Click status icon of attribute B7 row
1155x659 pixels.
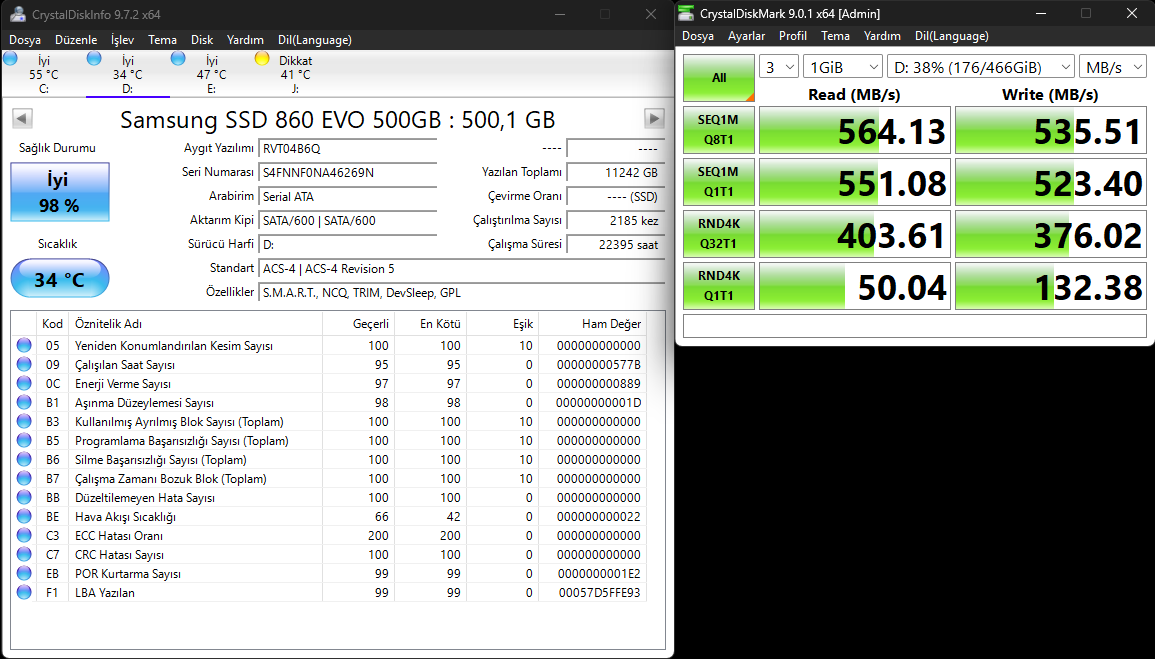[24, 479]
